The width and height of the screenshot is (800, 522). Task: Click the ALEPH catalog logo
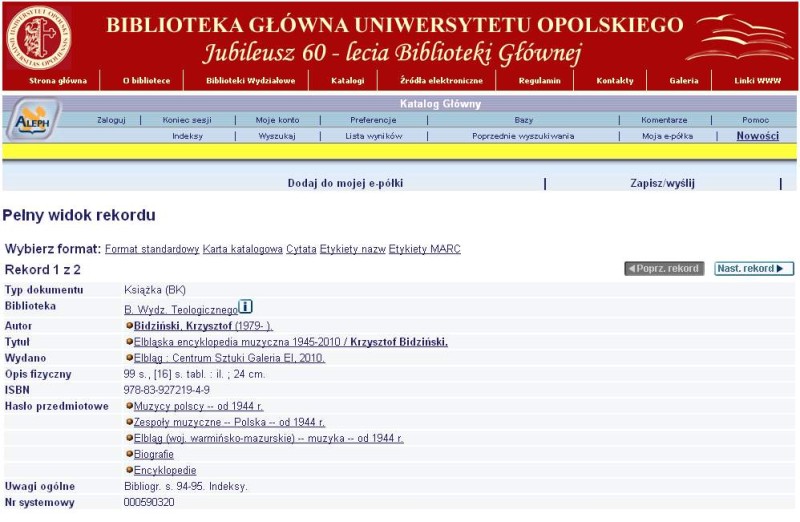pyautogui.click(x=33, y=120)
